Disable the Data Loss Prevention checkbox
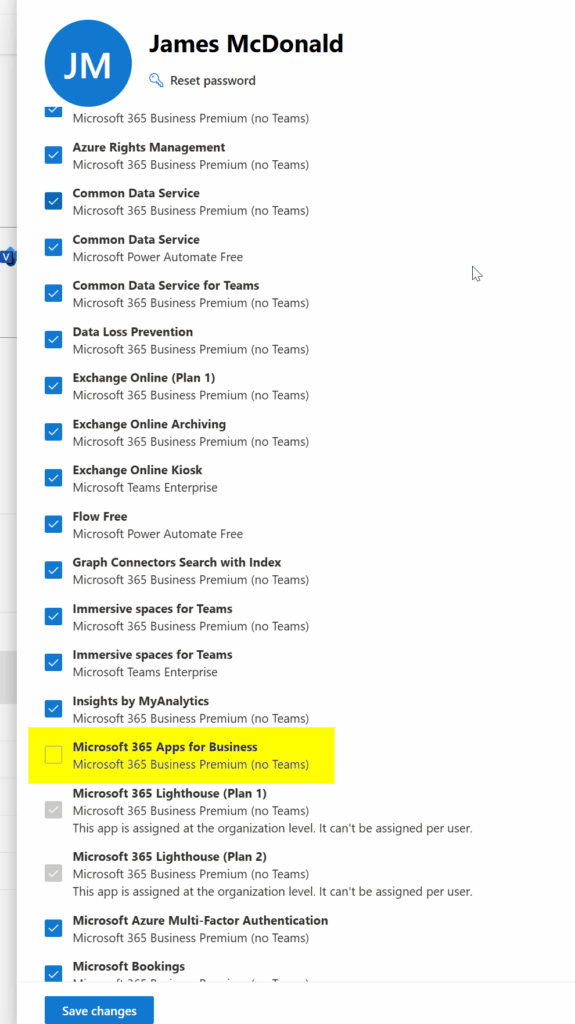 [54, 340]
